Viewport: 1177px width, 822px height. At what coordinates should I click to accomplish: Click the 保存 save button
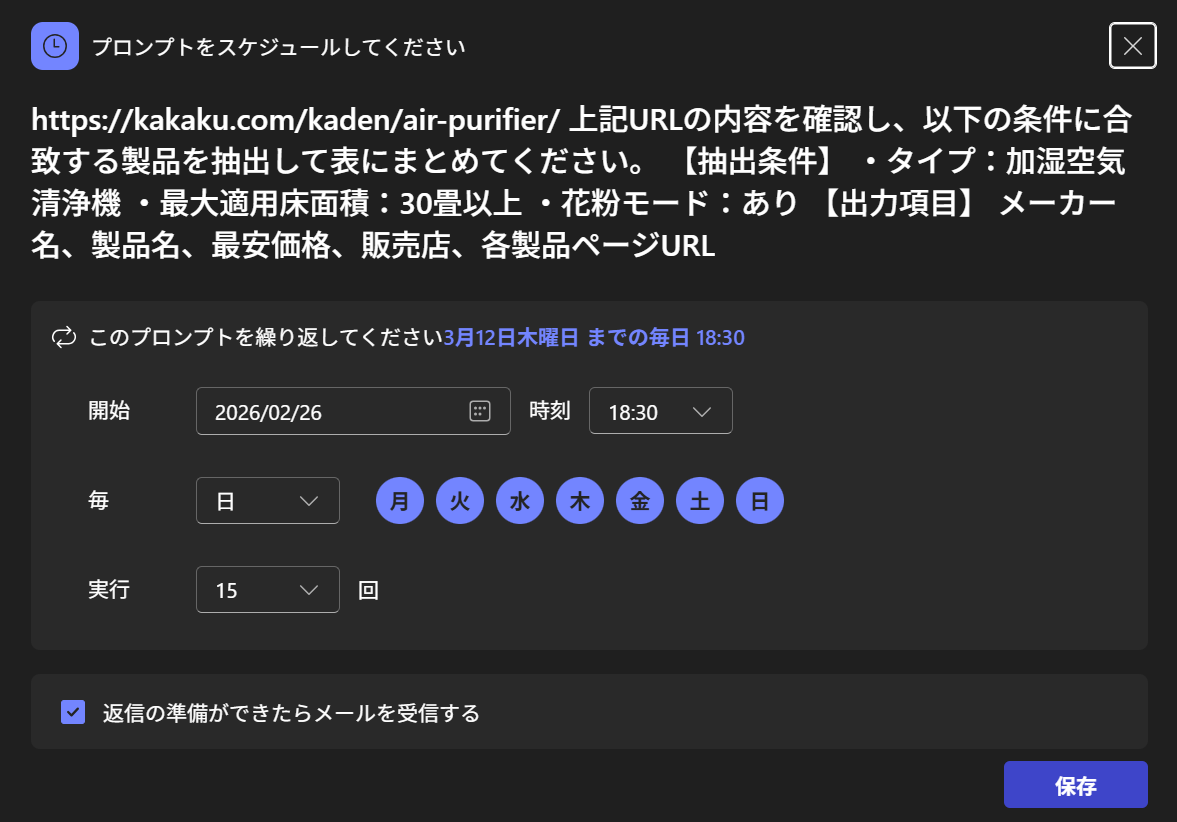1075,785
